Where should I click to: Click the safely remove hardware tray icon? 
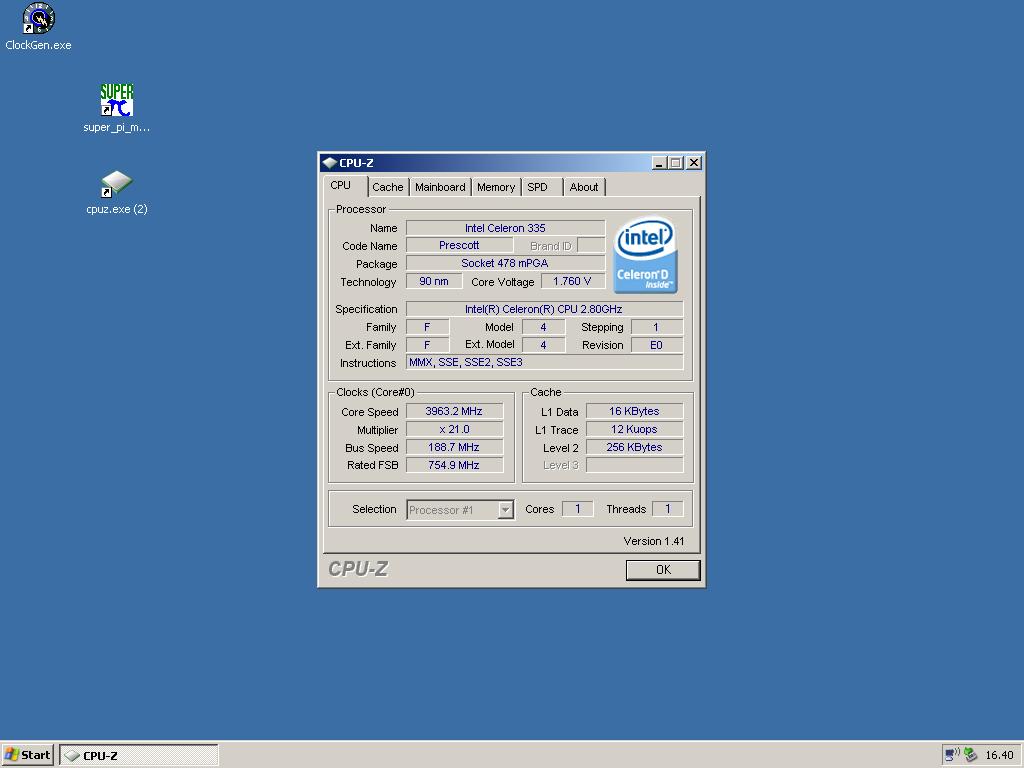pyautogui.click(x=970, y=755)
